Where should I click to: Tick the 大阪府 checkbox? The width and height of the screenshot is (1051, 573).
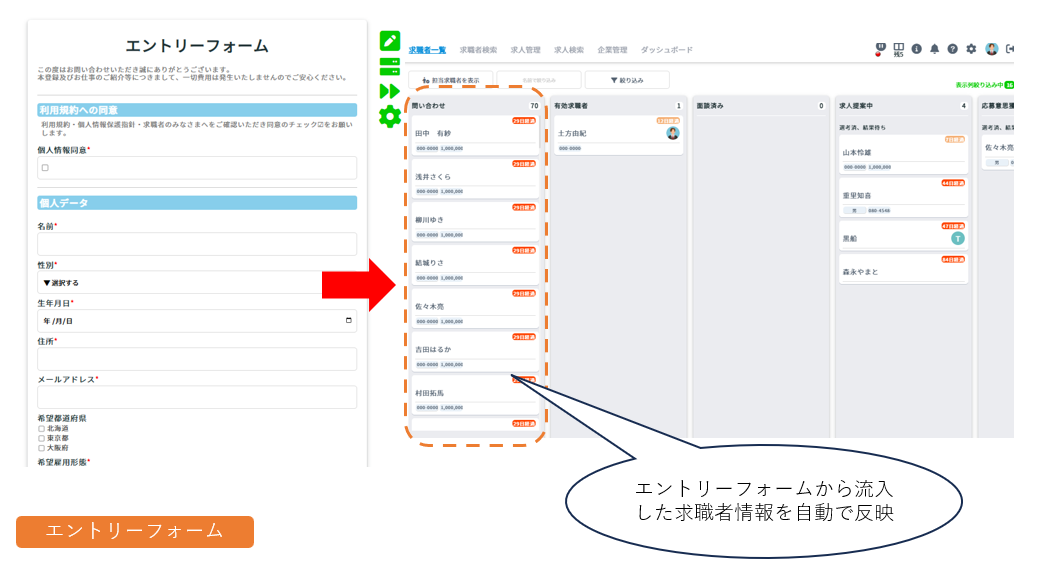42,448
